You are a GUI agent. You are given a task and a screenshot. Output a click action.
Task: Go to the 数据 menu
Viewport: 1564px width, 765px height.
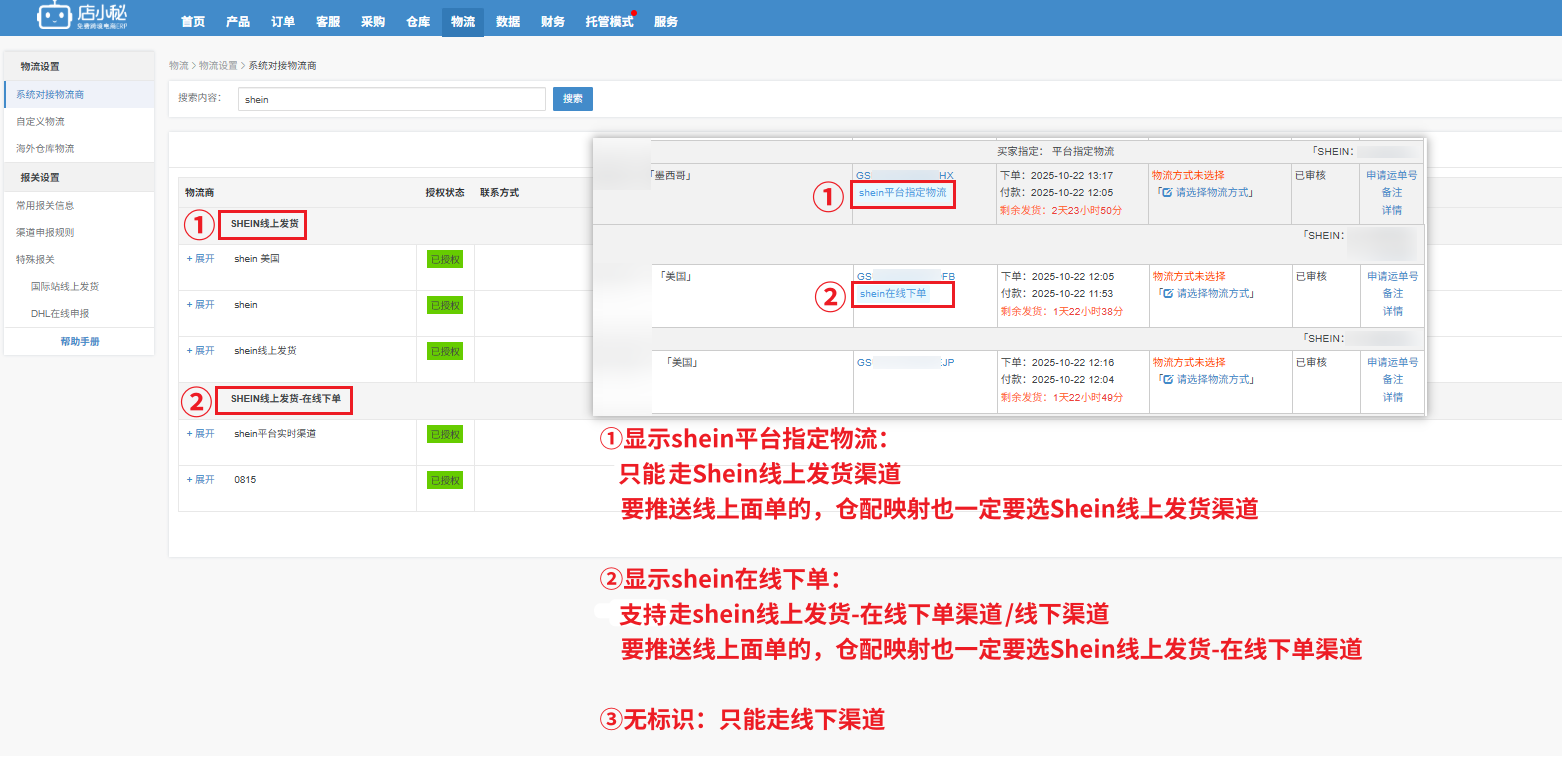(x=508, y=21)
